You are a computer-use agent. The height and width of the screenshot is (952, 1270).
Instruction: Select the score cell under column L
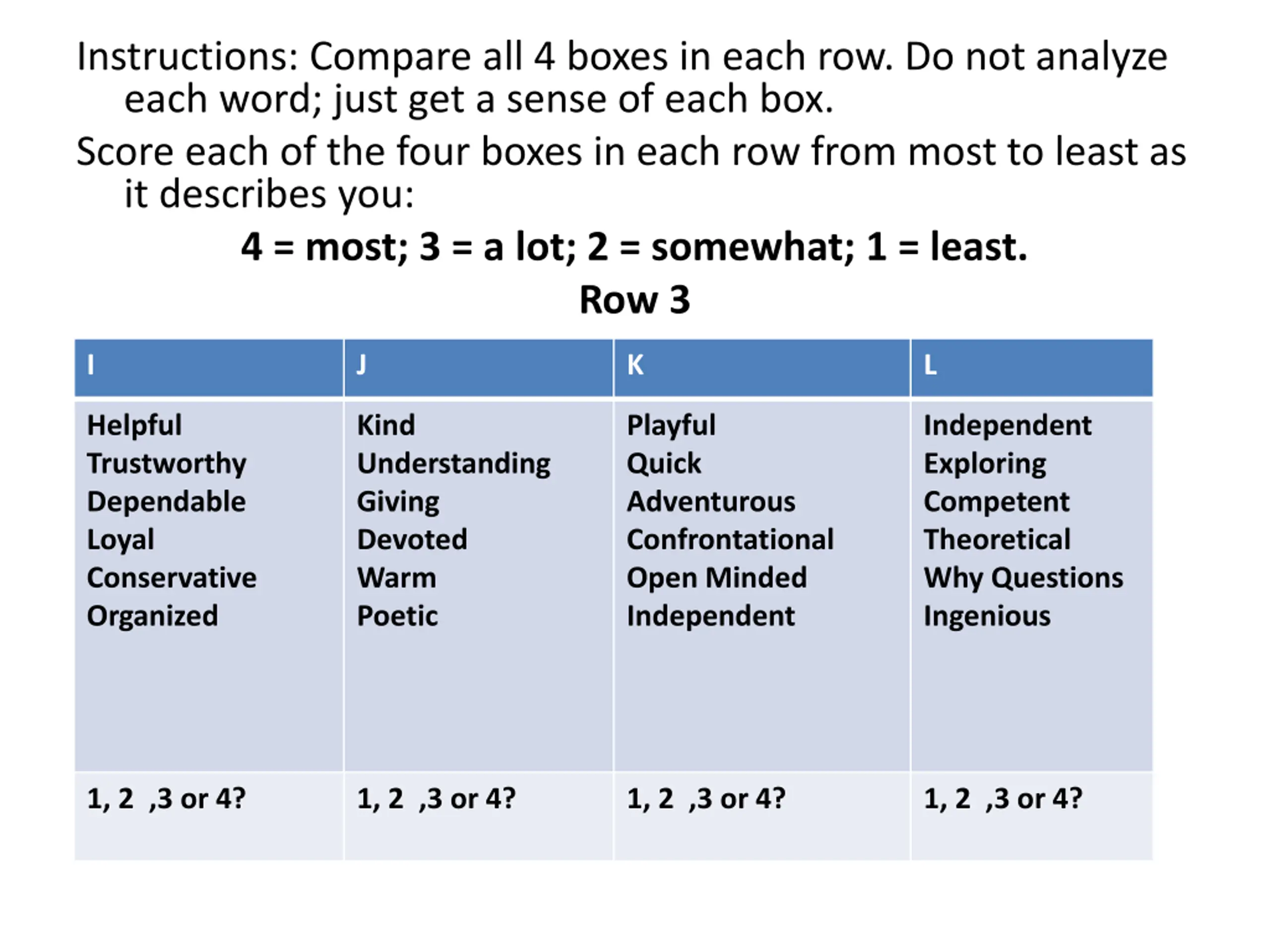[x=1031, y=815]
